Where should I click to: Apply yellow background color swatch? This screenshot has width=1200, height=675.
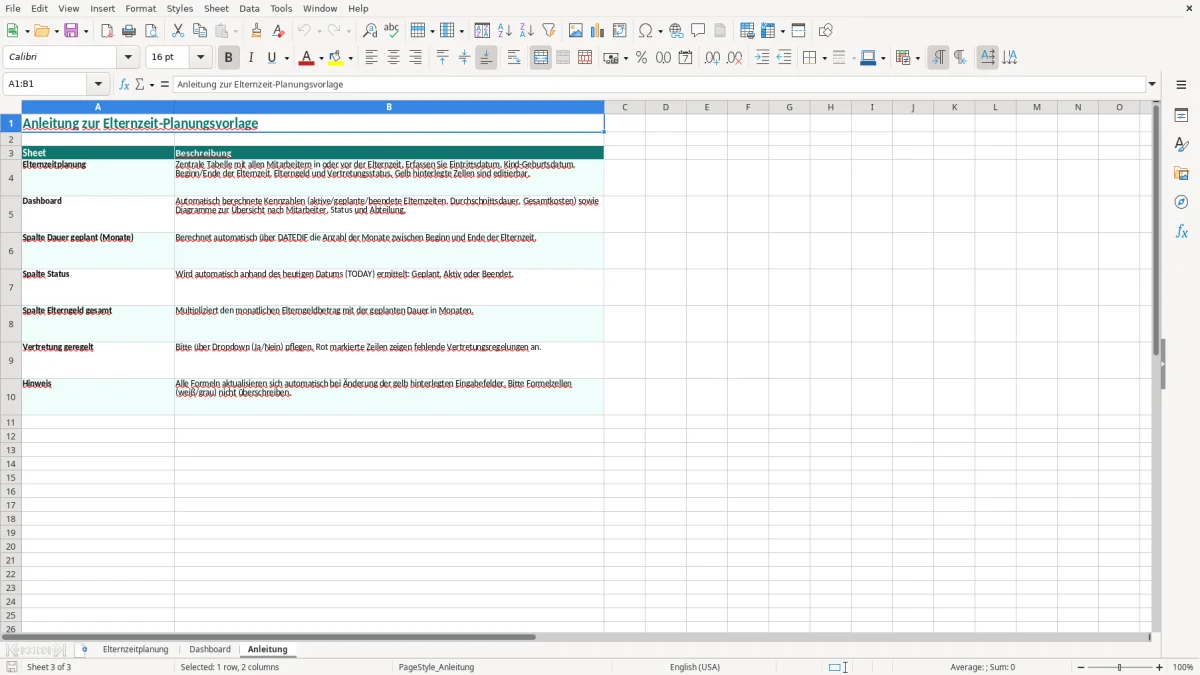(336, 58)
